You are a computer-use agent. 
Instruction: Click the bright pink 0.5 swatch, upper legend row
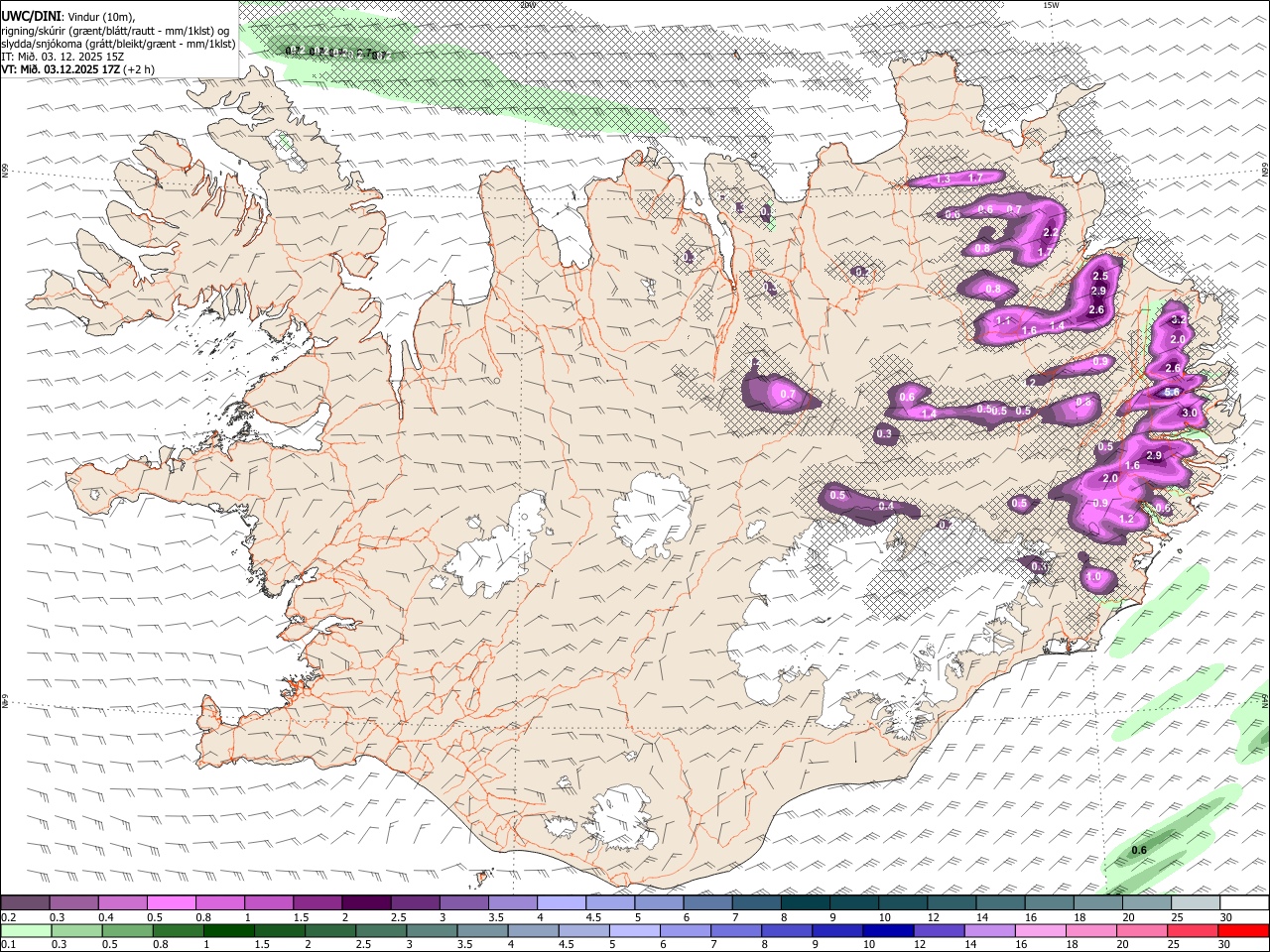(x=172, y=903)
